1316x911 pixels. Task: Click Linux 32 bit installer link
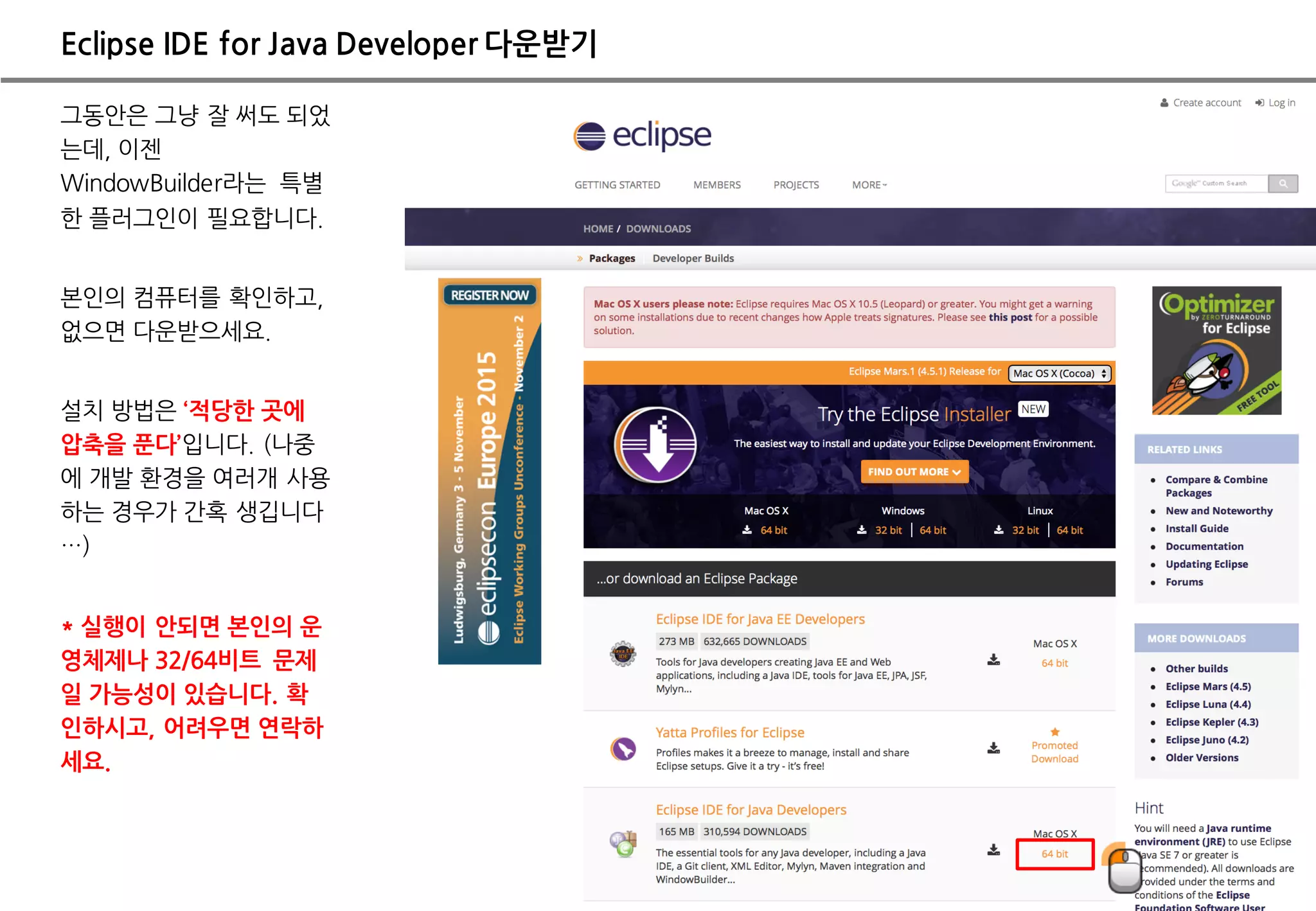click(x=1025, y=530)
